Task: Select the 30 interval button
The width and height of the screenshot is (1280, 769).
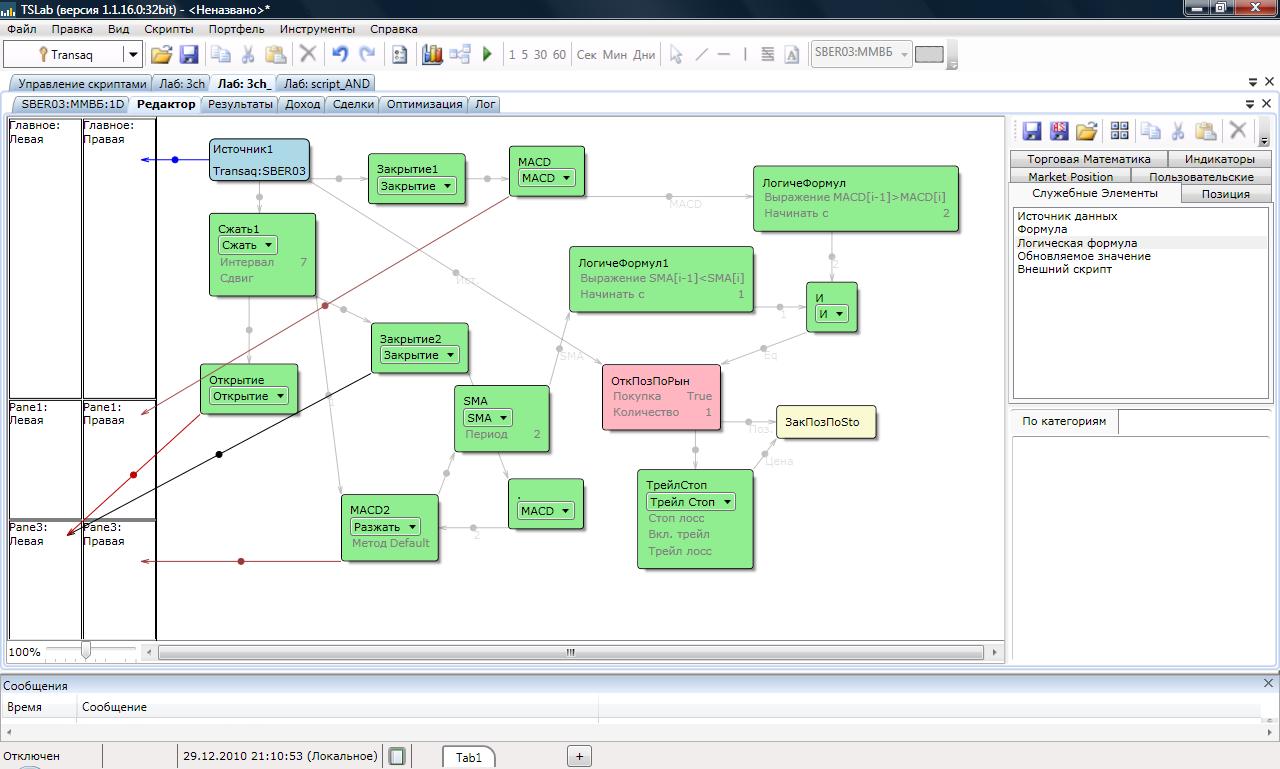Action: (x=540, y=55)
